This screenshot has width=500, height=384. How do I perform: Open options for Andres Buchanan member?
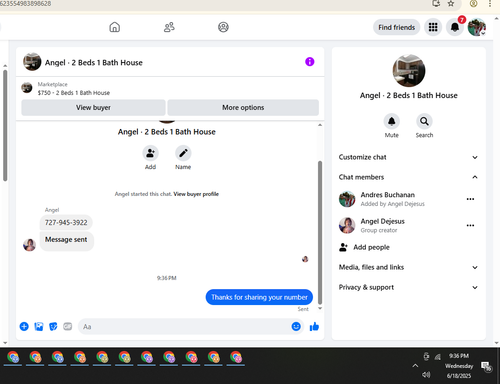coord(470,199)
